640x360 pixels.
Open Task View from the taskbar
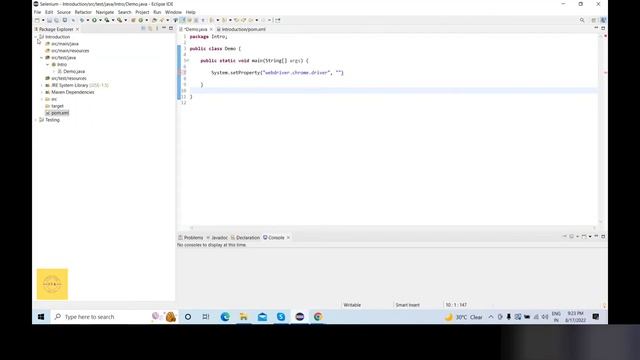coord(206,317)
